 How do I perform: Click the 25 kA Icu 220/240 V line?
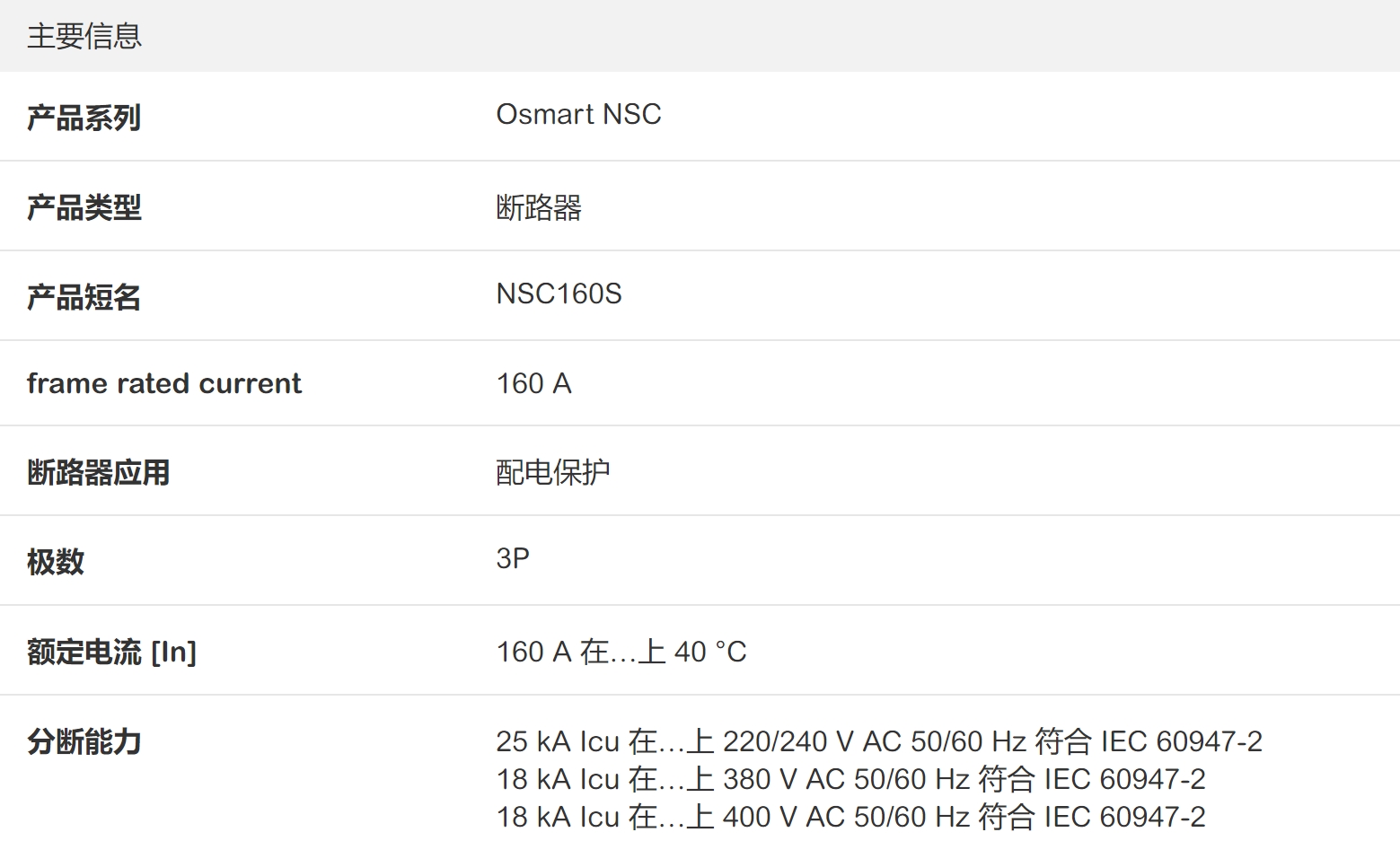(878, 741)
